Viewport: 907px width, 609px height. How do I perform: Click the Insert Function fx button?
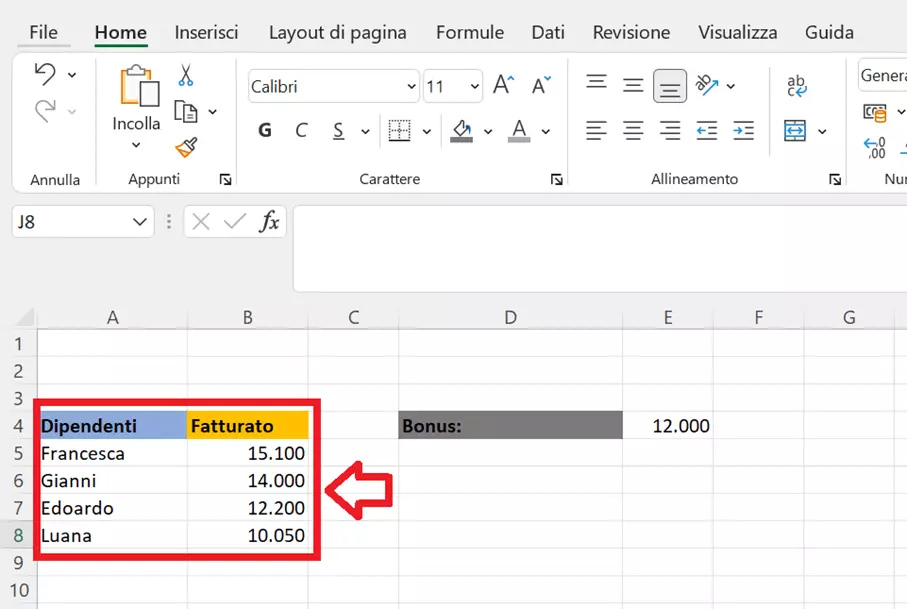(270, 222)
